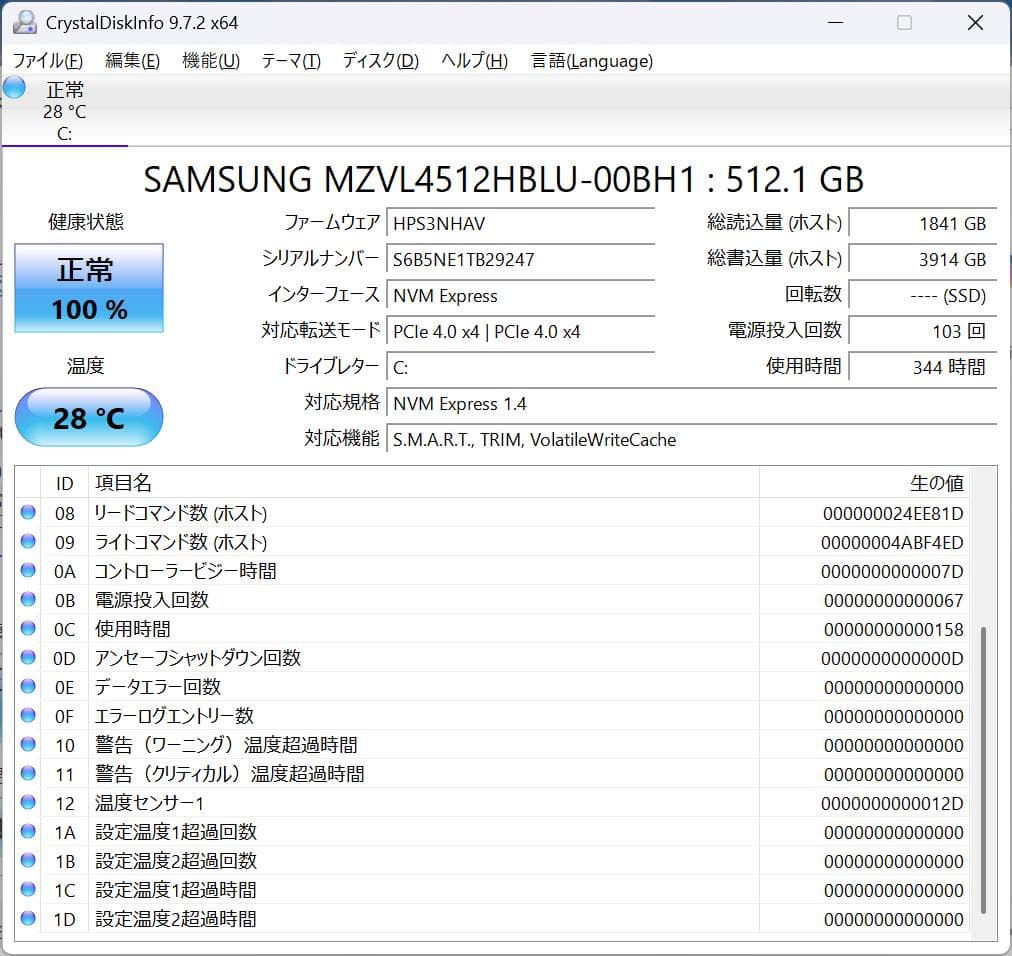Click the interface field NVM Express

(521, 296)
